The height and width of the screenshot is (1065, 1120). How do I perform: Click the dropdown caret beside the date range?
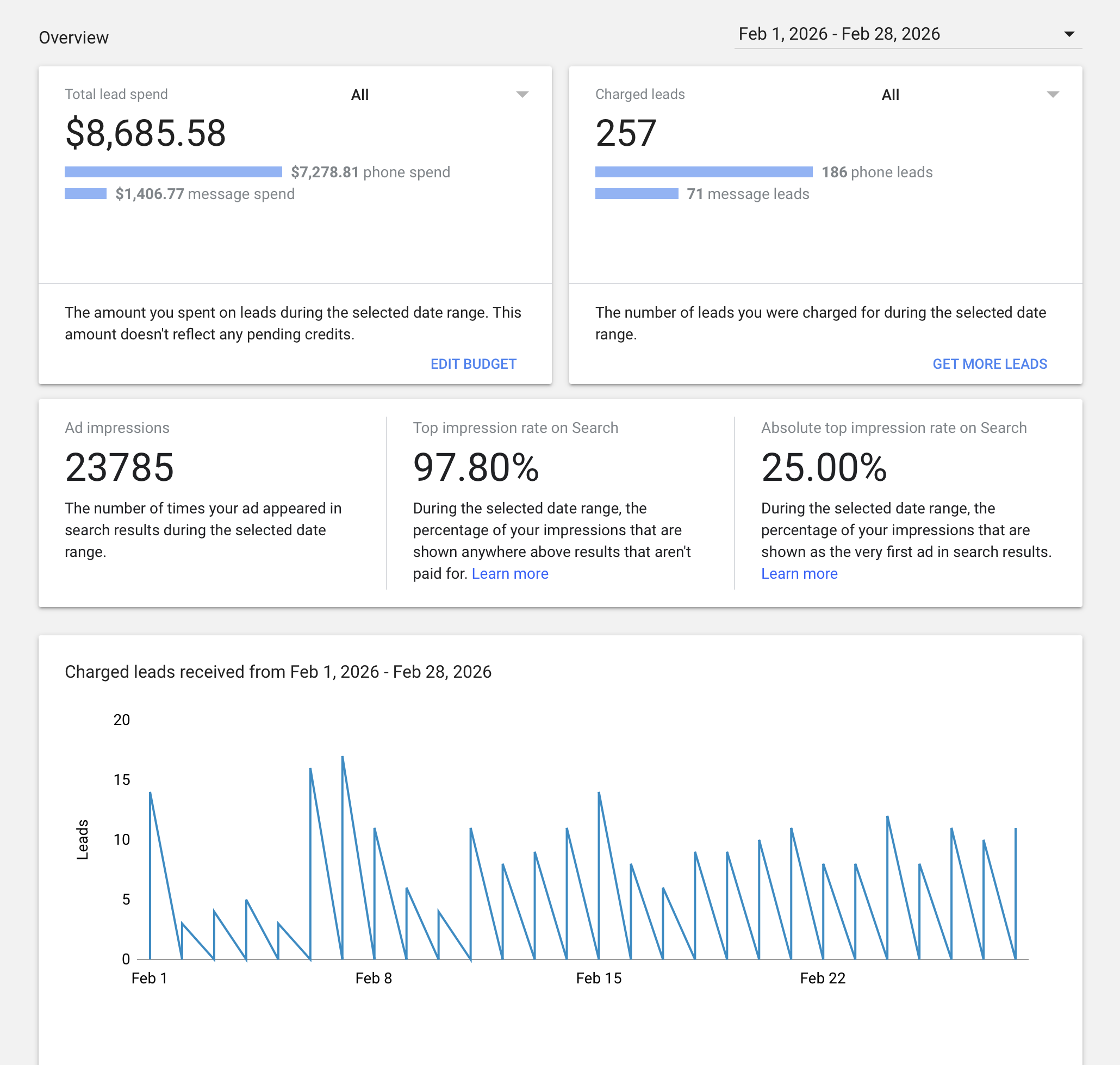(1069, 34)
